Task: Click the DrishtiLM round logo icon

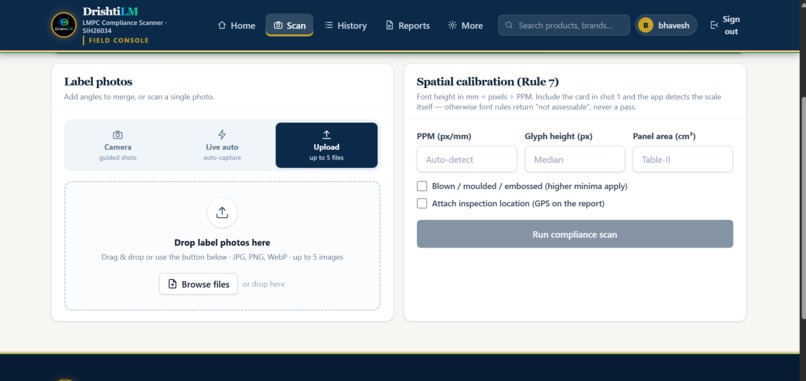Action: point(64,25)
